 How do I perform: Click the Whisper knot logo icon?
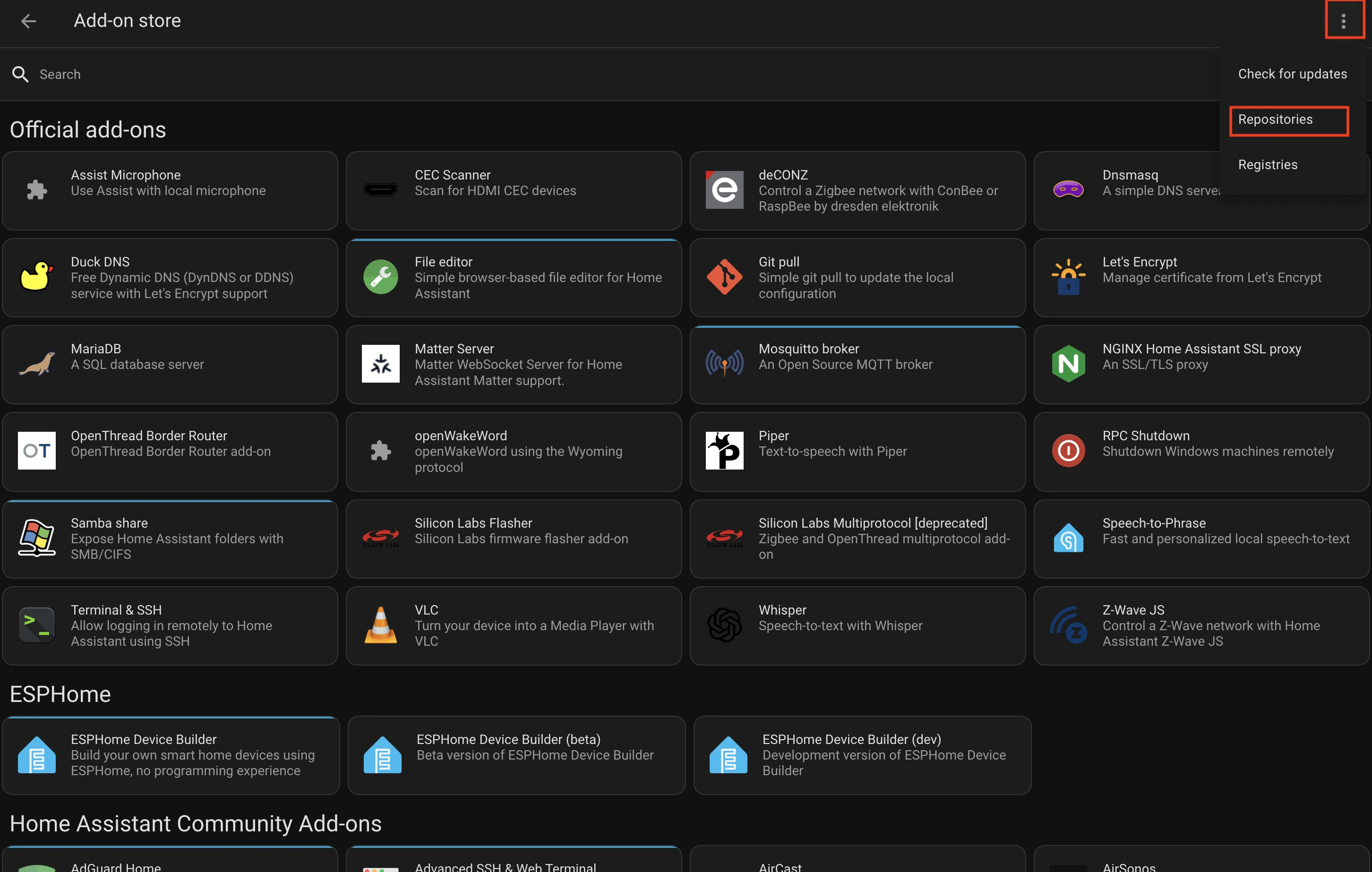click(724, 625)
